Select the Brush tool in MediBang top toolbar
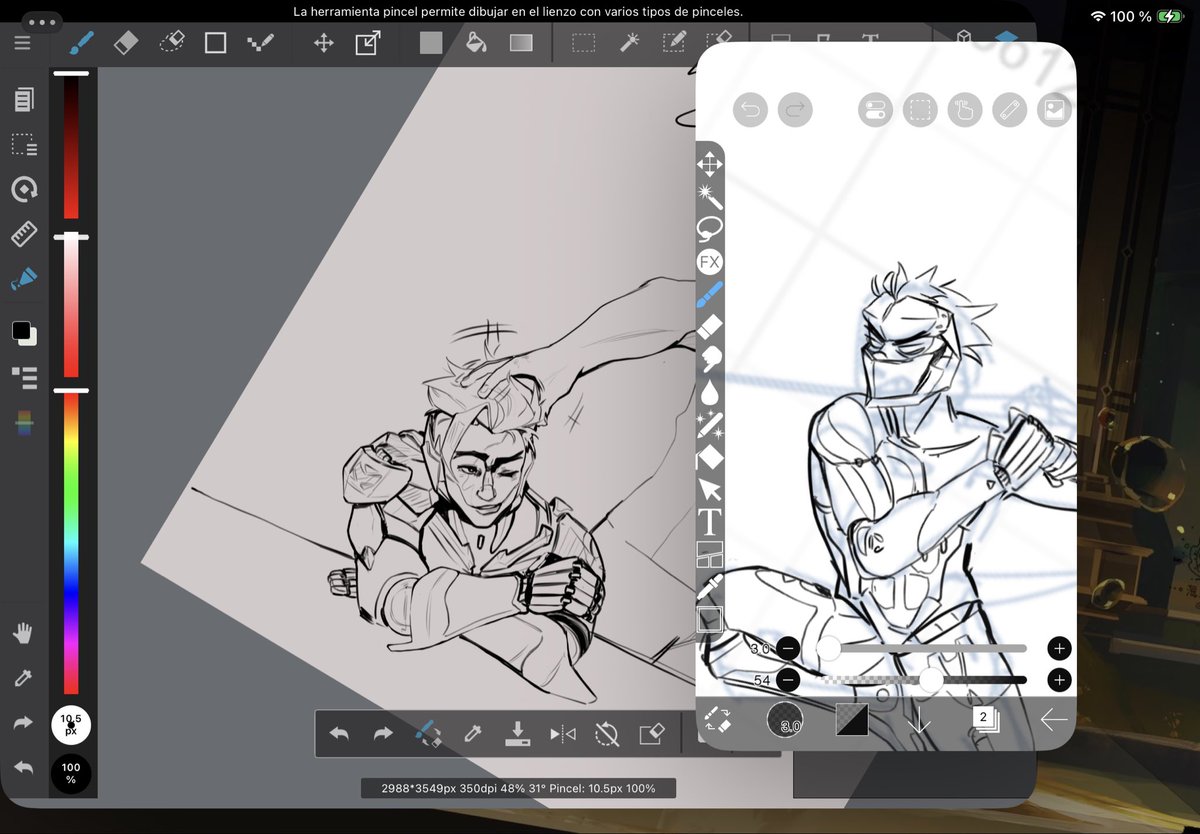The image size is (1200, 834). click(x=80, y=43)
